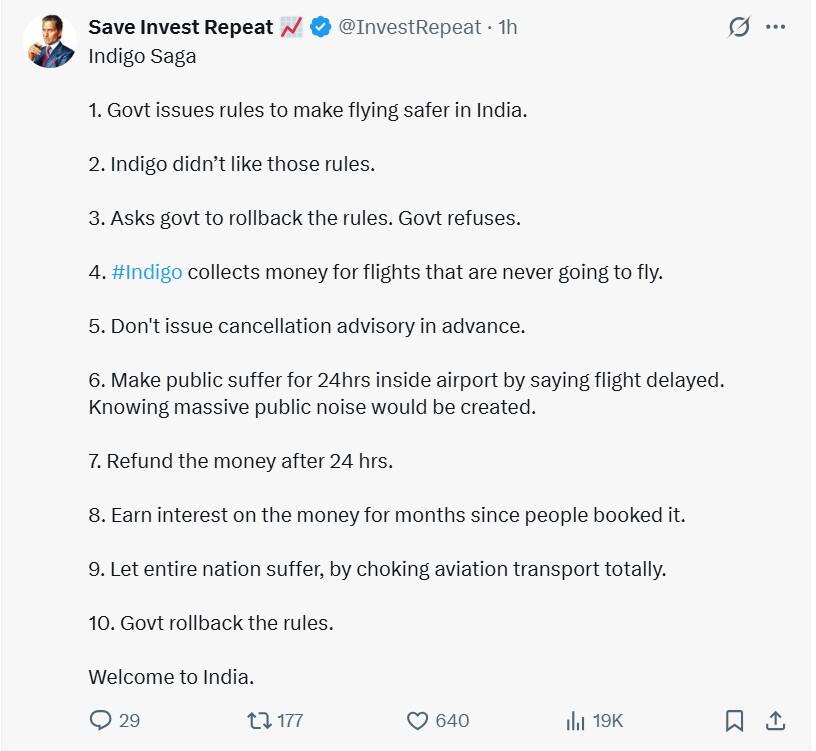The image size is (816, 751).
Task: View the author's profile picture
Action: click(50, 42)
